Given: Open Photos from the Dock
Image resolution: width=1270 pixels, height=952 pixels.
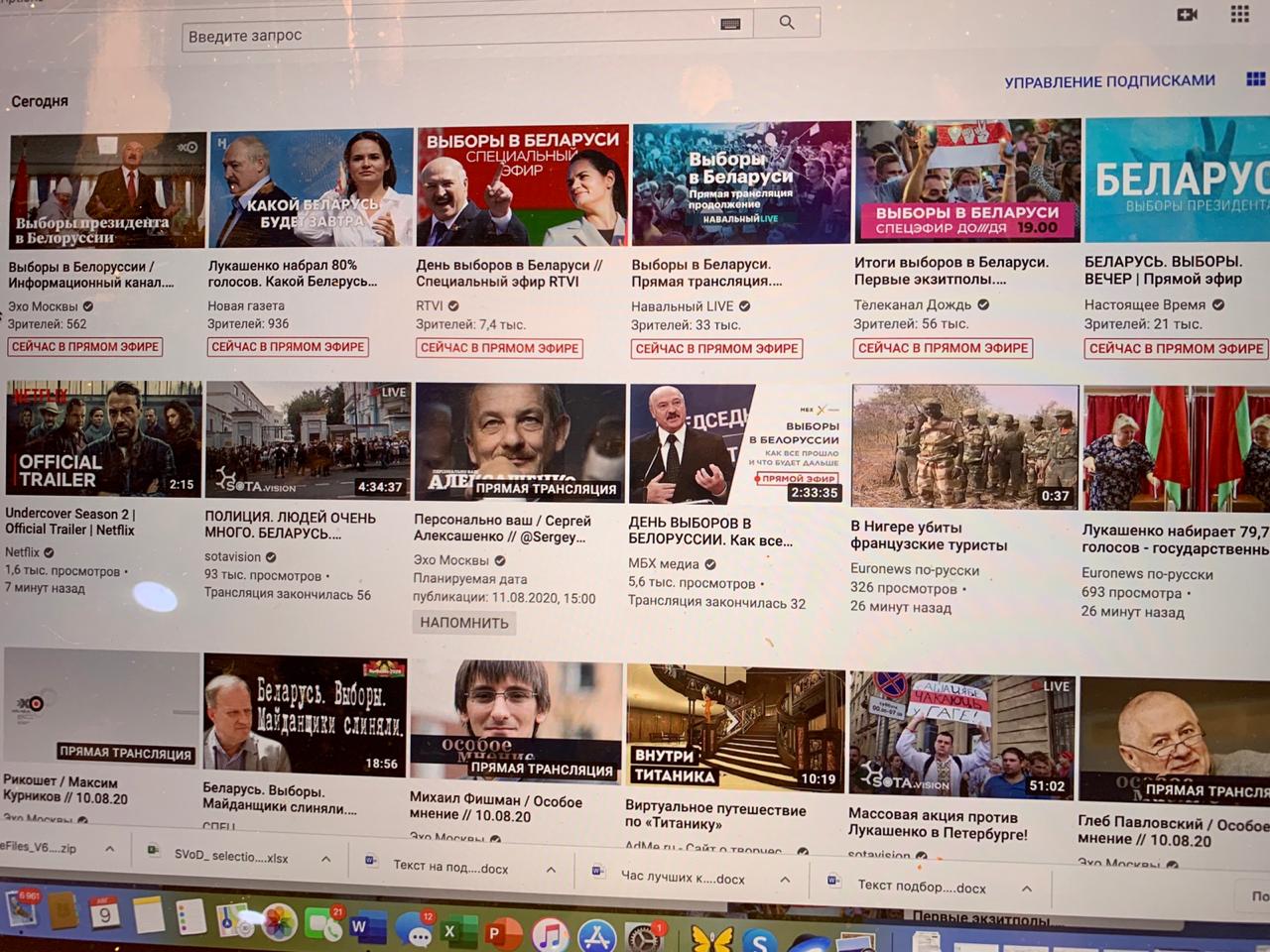Looking at the screenshot, I should tap(279, 922).
